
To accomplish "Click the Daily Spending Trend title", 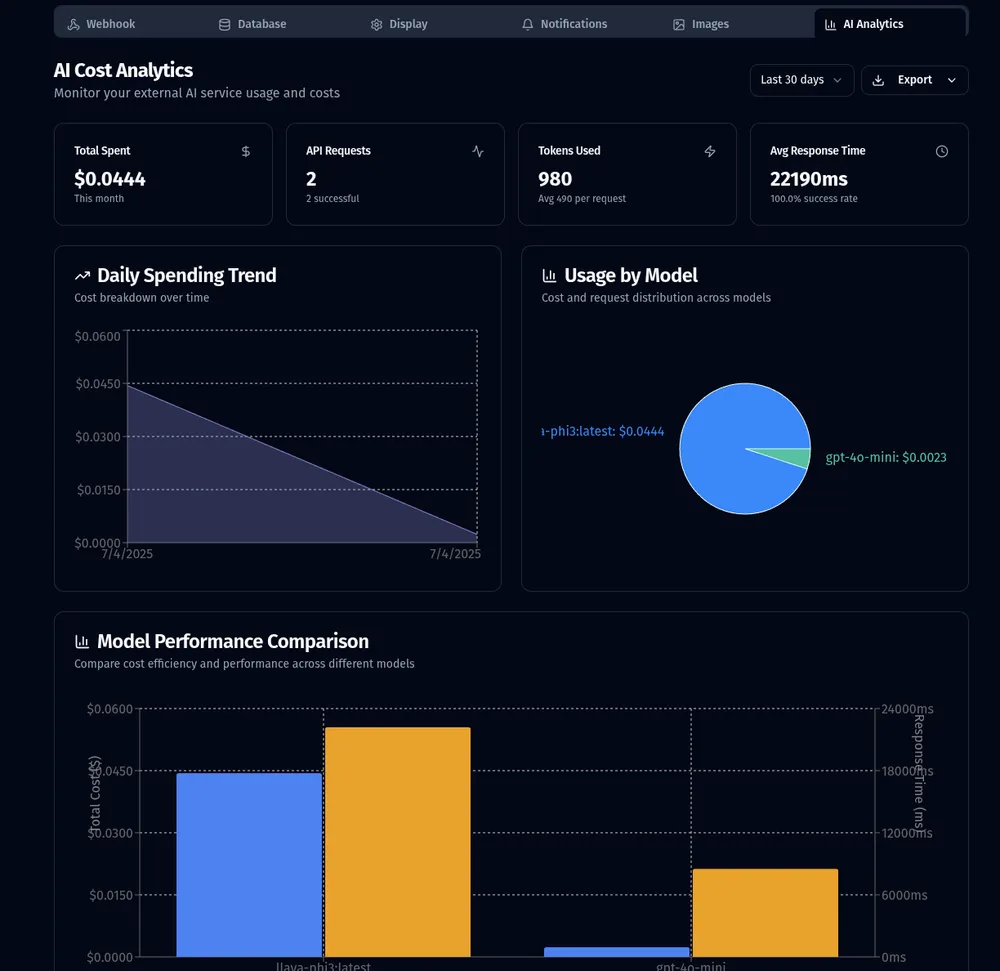I will click(187, 275).
